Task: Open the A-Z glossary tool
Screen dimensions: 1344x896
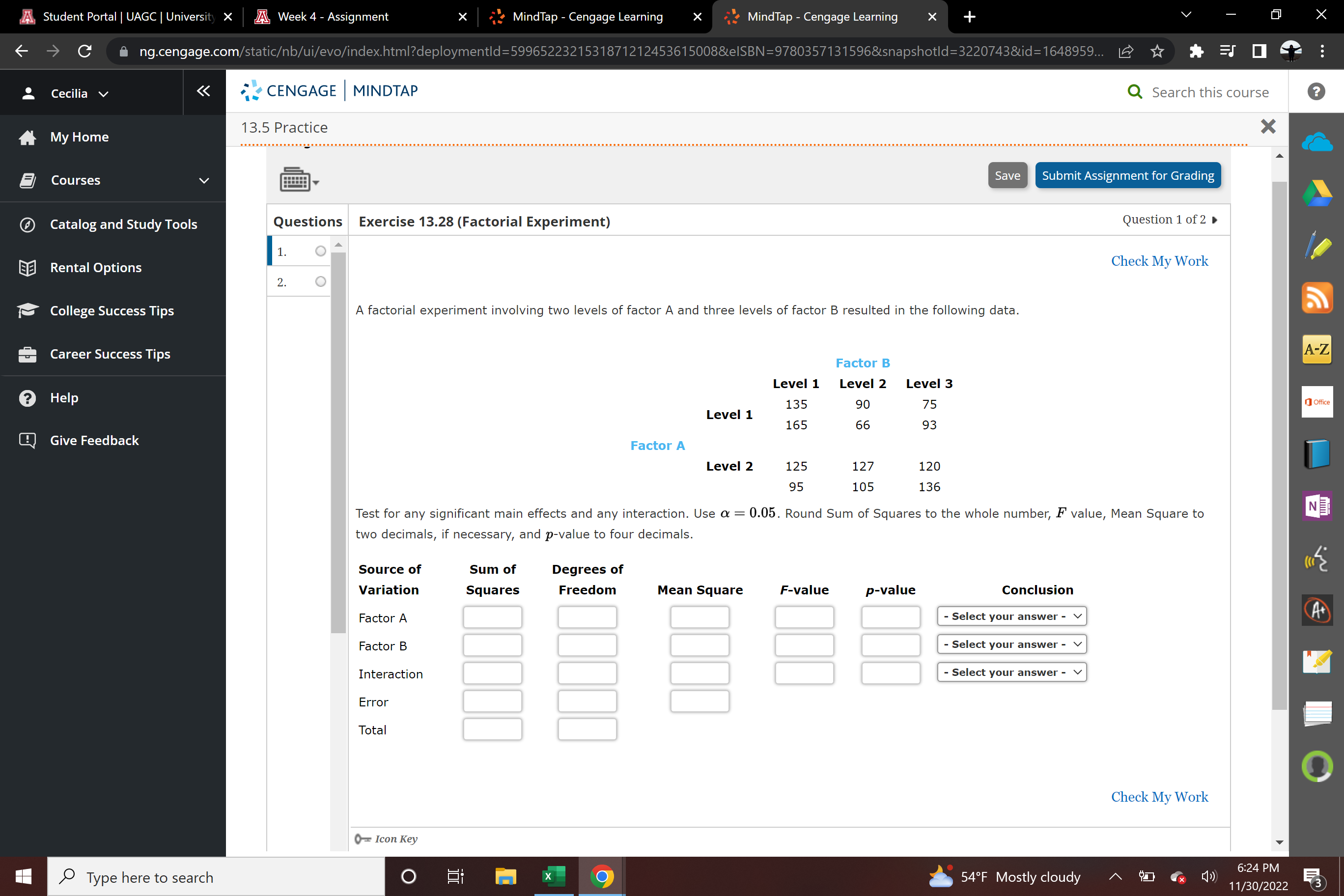Action: (1316, 349)
